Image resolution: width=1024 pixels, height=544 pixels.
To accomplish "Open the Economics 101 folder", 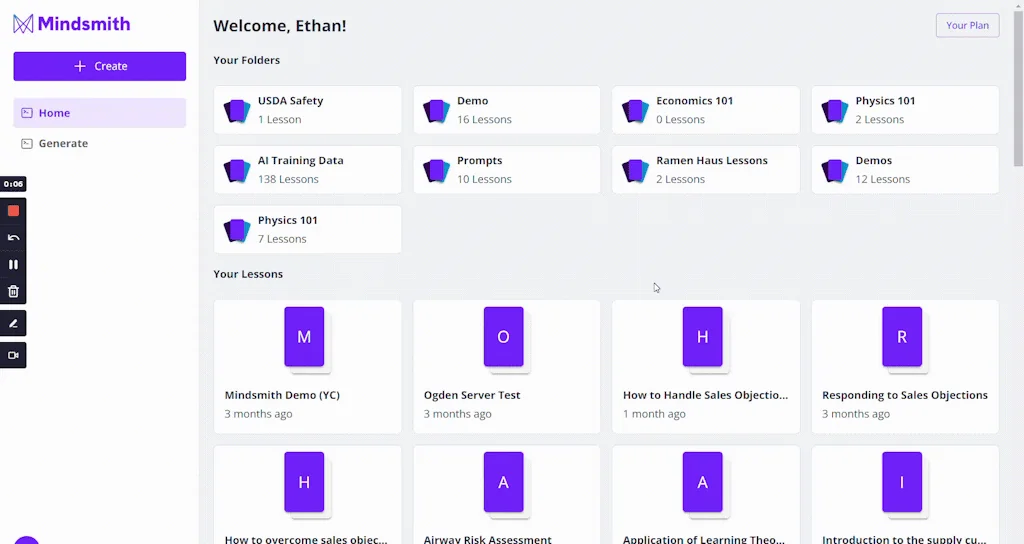I will click(705, 110).
